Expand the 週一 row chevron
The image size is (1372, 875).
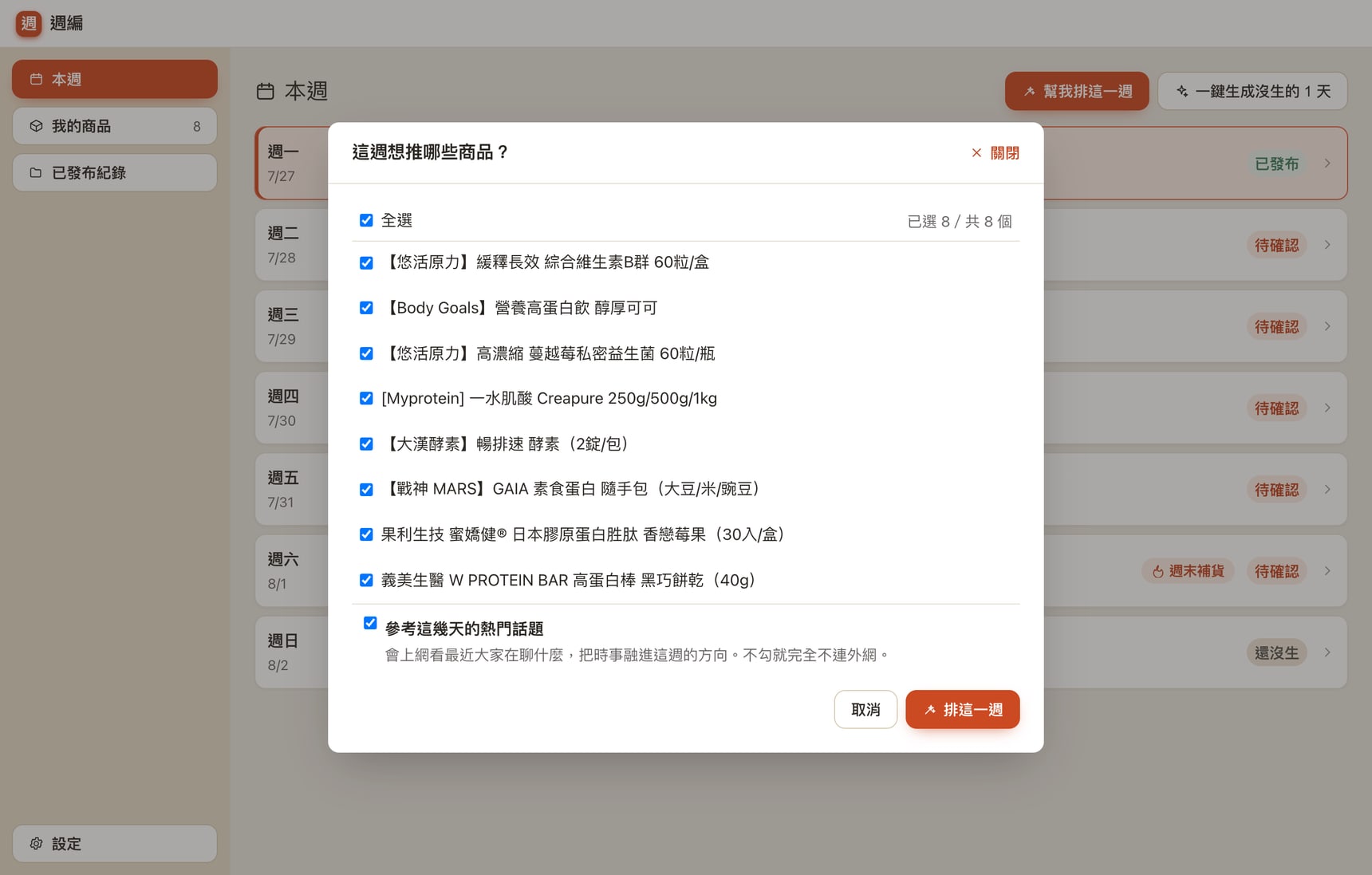(1327, 163)
